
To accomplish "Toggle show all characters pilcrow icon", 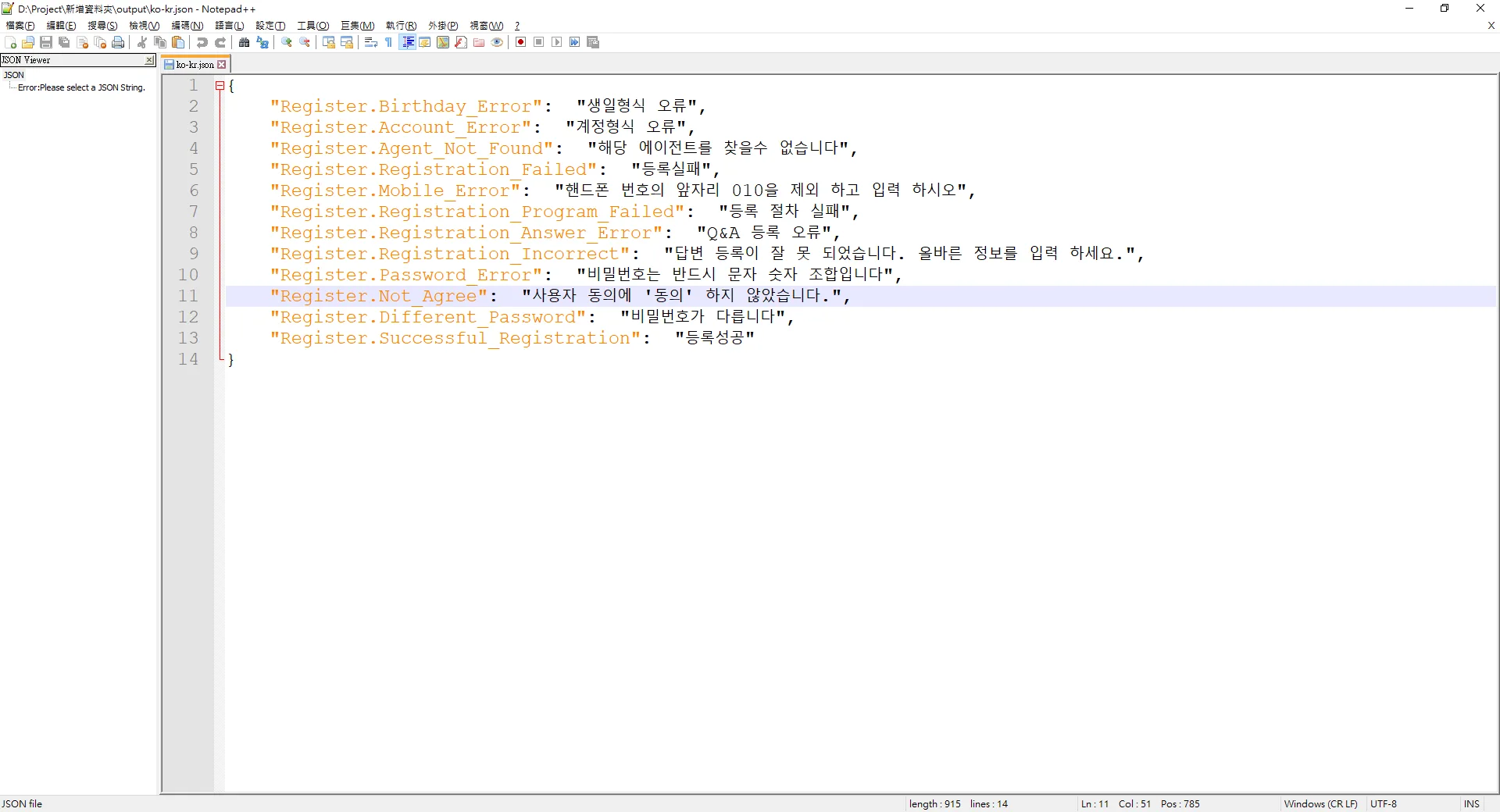I will tap(389, 42).
